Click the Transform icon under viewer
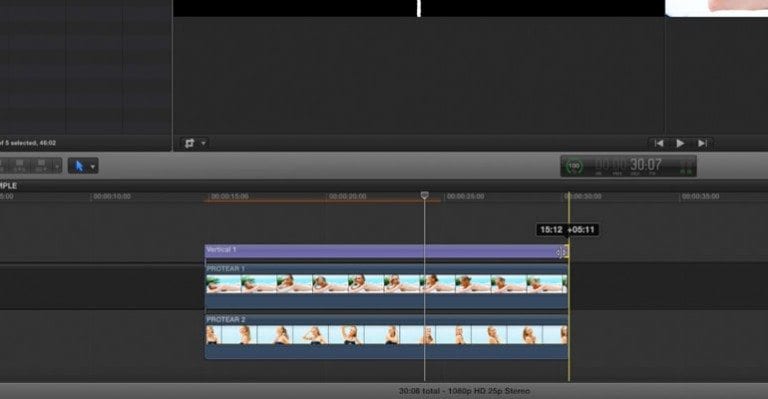Image resolution: width=768 pixels, height=399 pixels. point(190,143)
